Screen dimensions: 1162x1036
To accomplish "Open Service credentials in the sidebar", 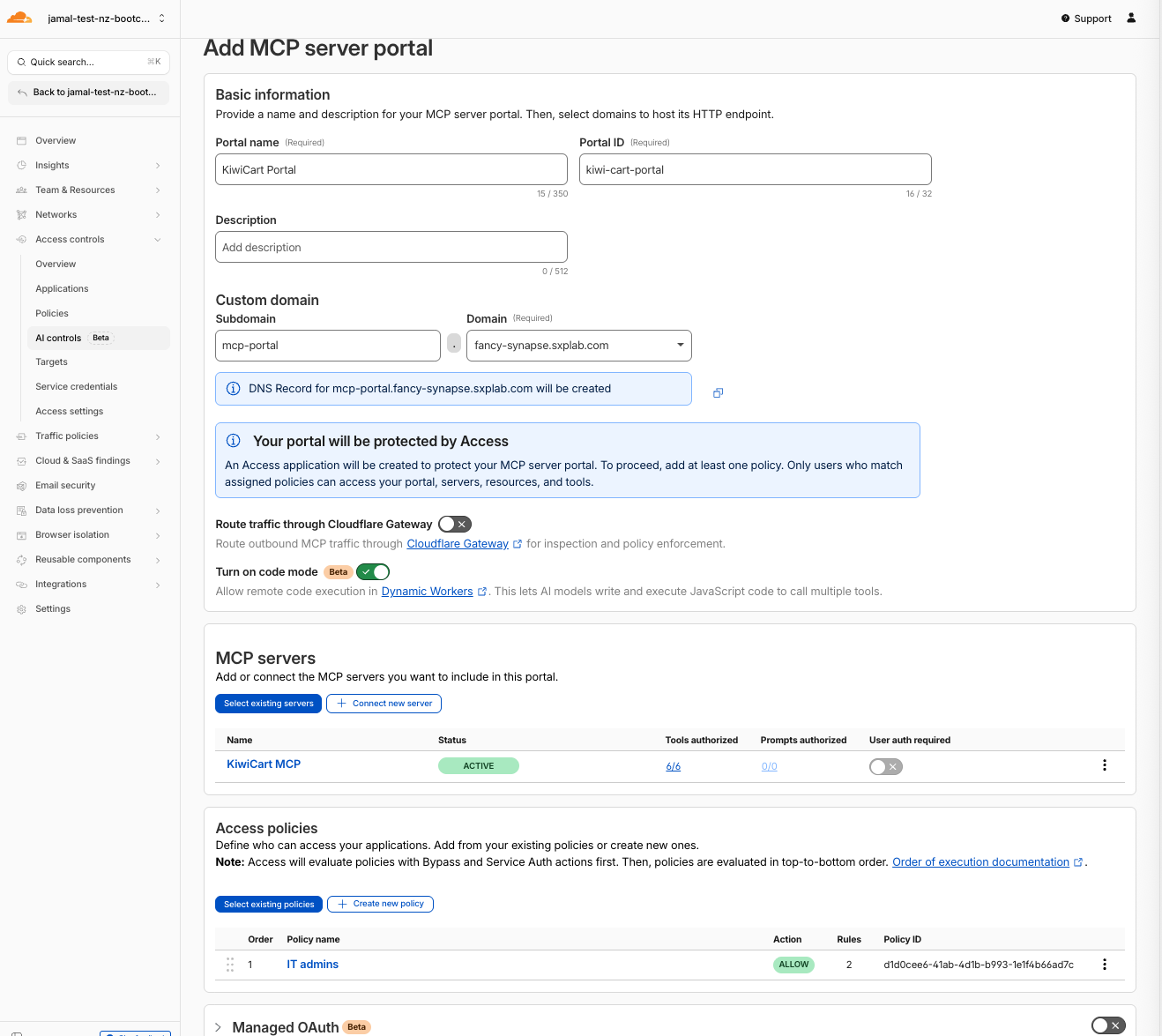I will pos(76,387).
